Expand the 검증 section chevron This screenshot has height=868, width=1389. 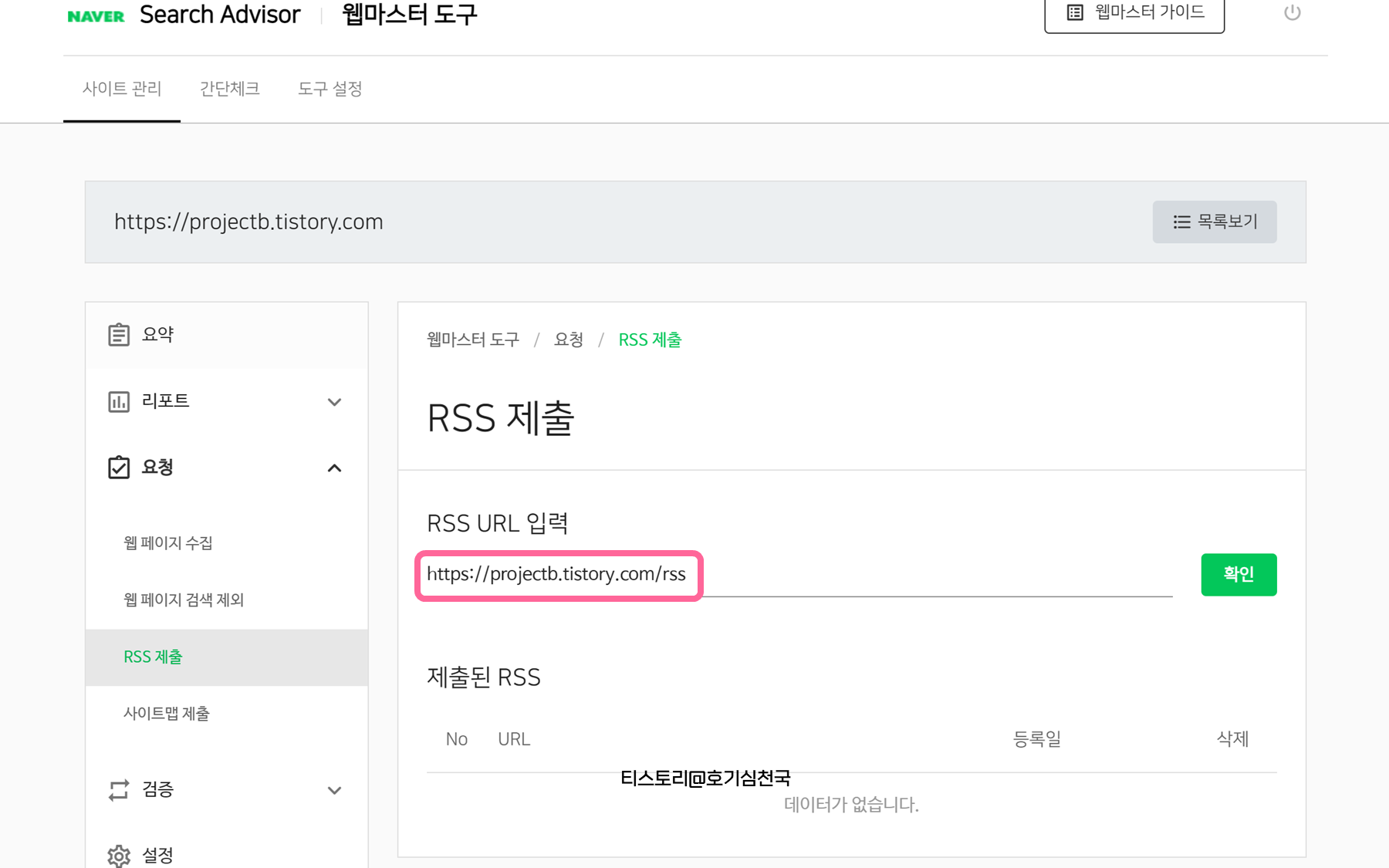point(334,791)
